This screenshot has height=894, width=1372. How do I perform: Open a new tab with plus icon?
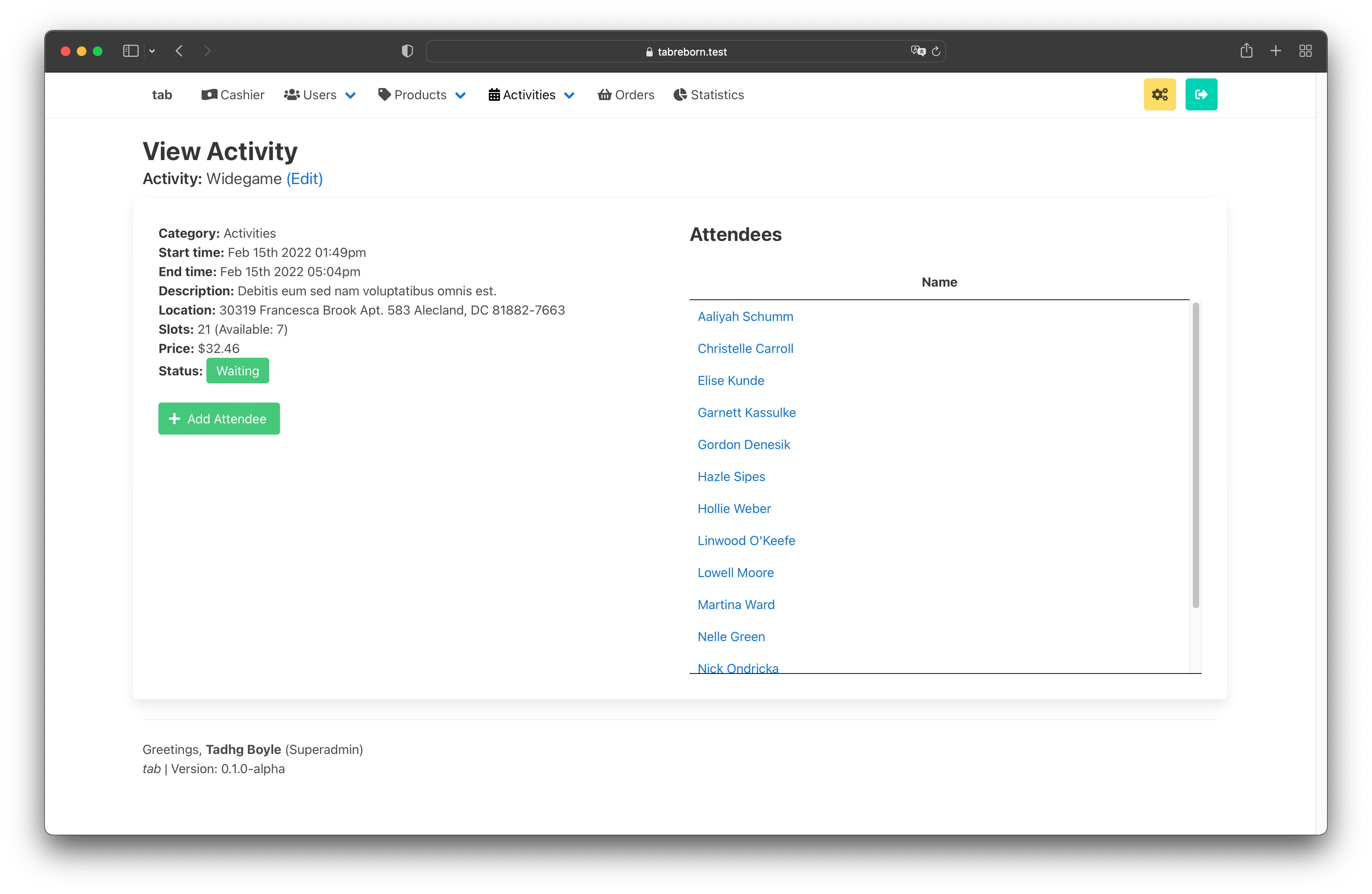pos(1276,51)
